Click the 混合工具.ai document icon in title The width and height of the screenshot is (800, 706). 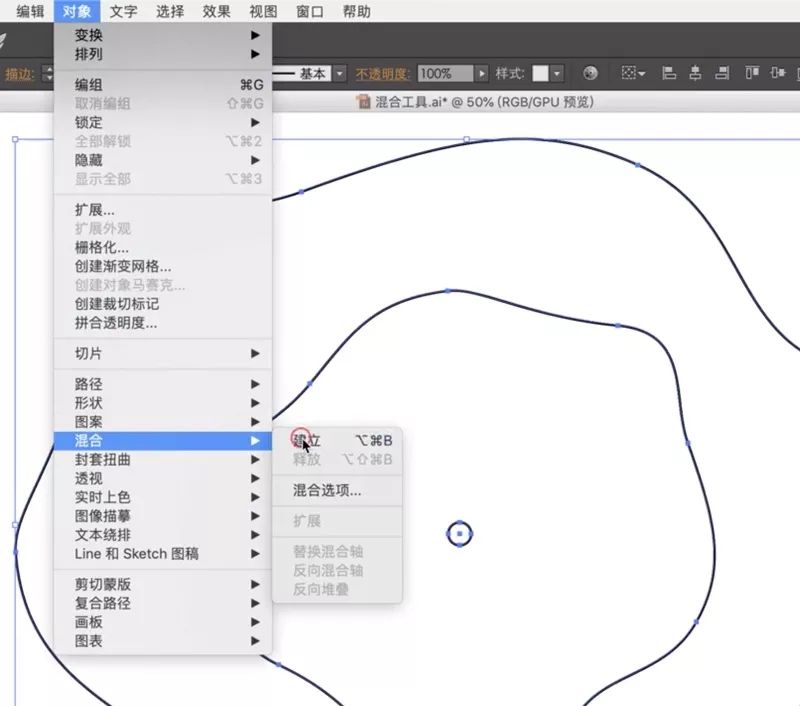(365, 102)
